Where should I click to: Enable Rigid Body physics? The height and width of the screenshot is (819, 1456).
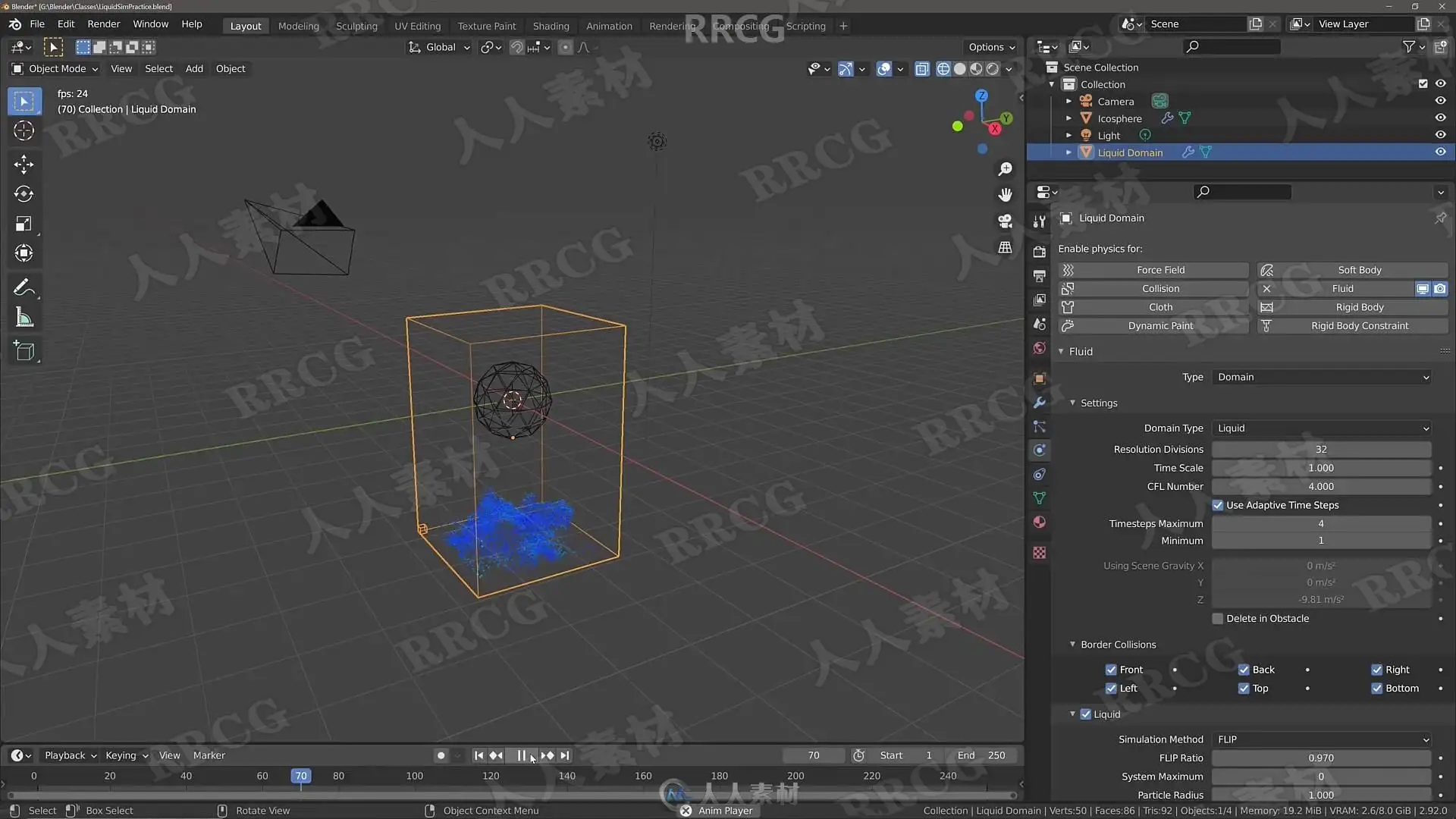point(1353,307)
